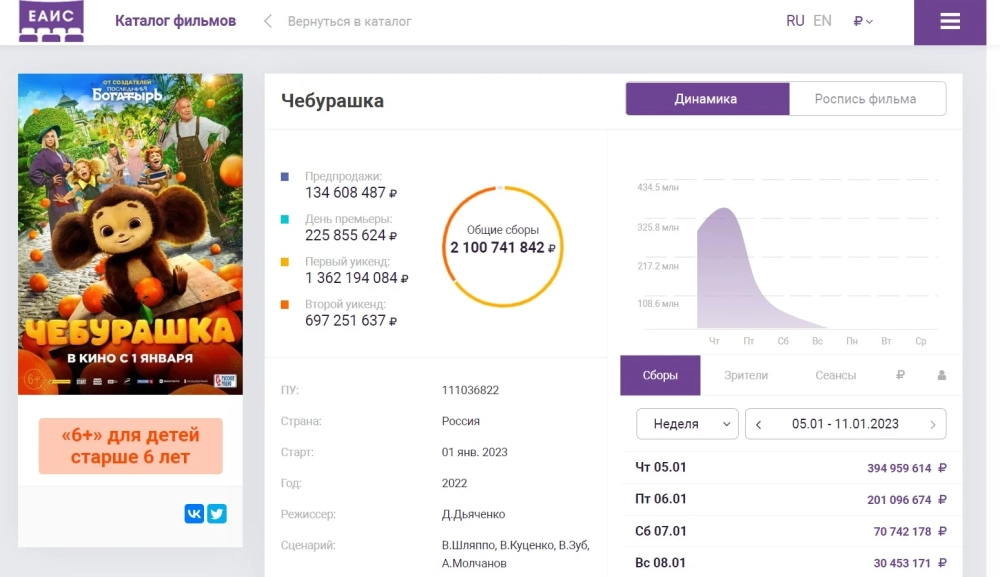This screenshot has width=1000, height=577.
Task: Share via Twitter icon
Action: 217,514
